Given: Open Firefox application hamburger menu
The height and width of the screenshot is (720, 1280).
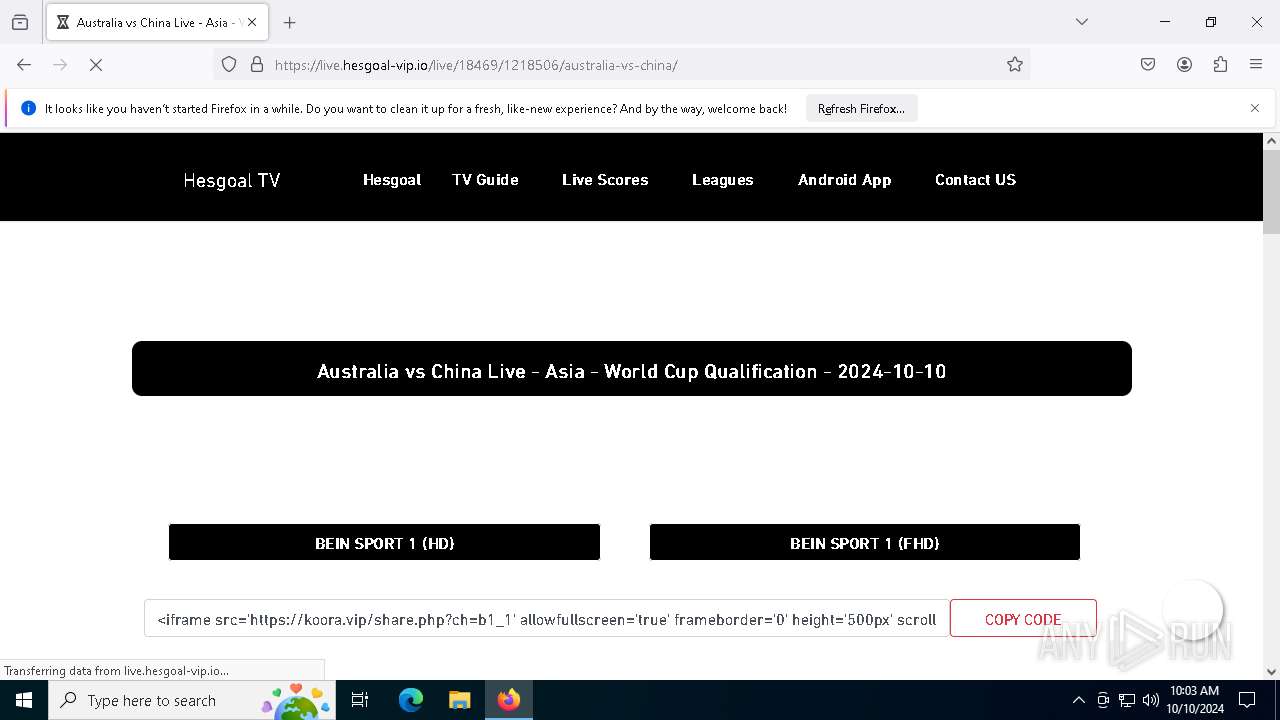Looking at the screenshot, I should point(1256,64).
